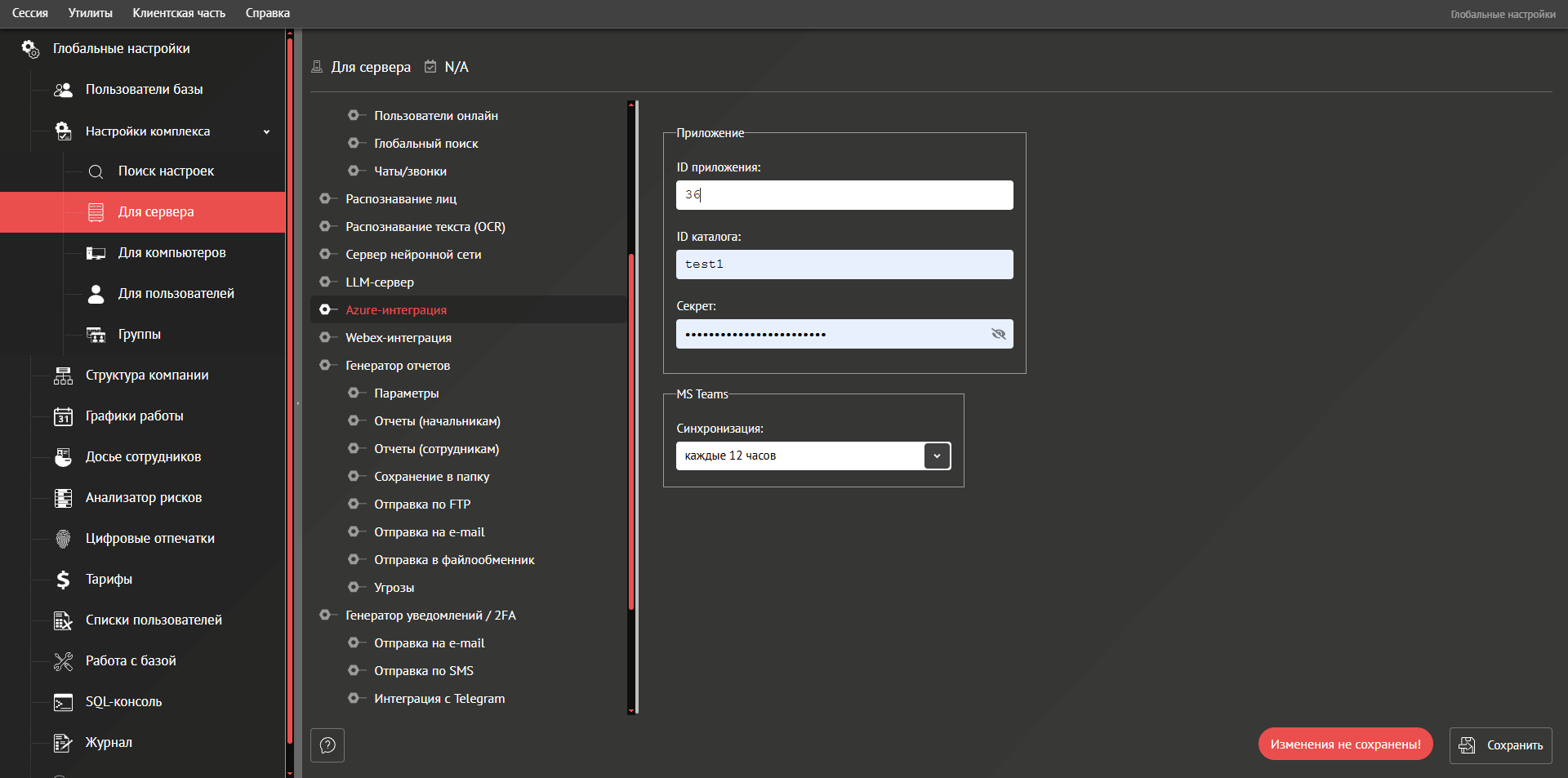Click the ID каталога input field
Viewport: 1568px width, 778px height.
pyautogui.click(x=844, y=265)
